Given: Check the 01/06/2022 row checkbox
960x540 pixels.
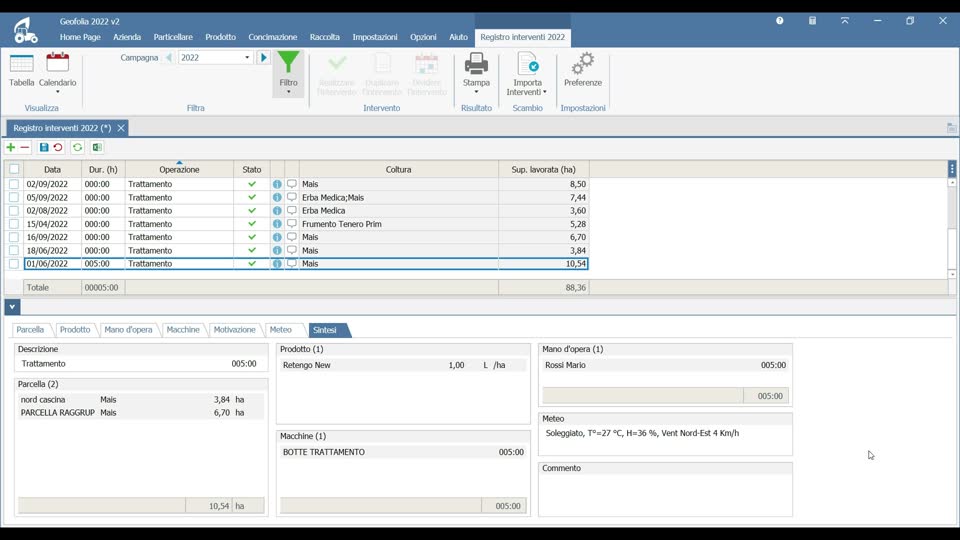Looking at the screenshot, I should coord(14,264).
